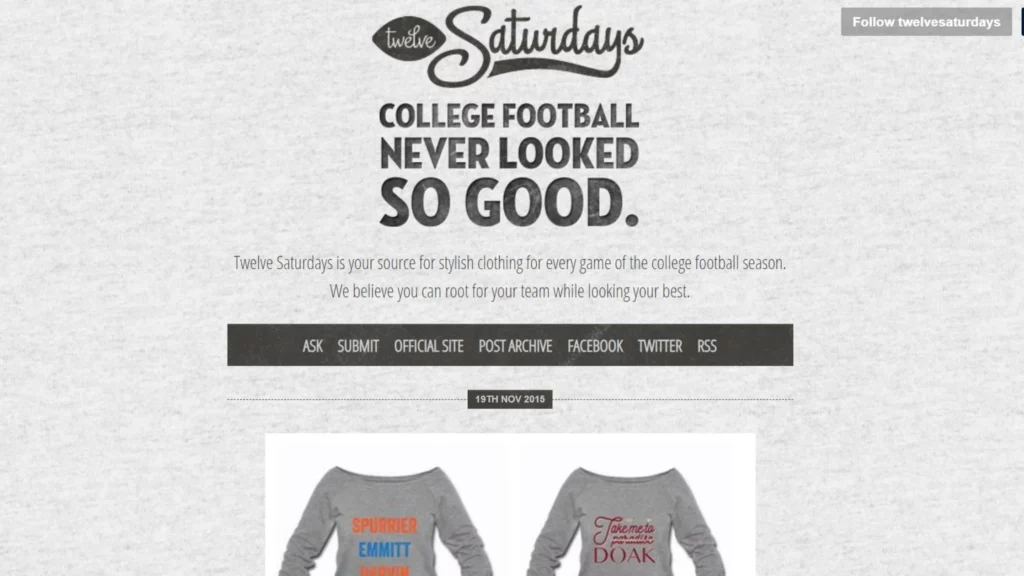This screenshot has height=576, width=1024.
Task: Click the EMMITT text on the sweatshirt
Action: pos(385,550)
